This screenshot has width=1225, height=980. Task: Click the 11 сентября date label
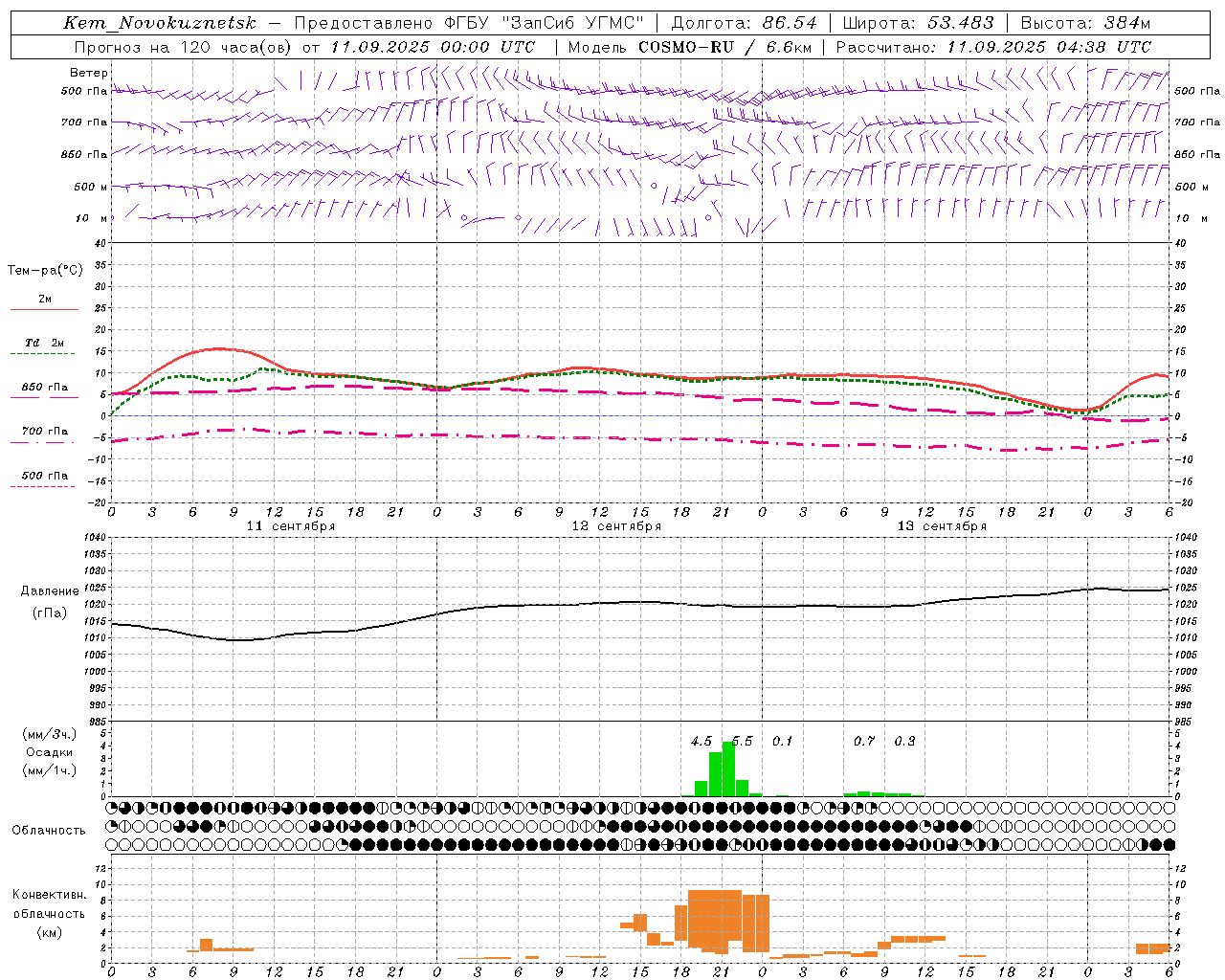(291, 526)
